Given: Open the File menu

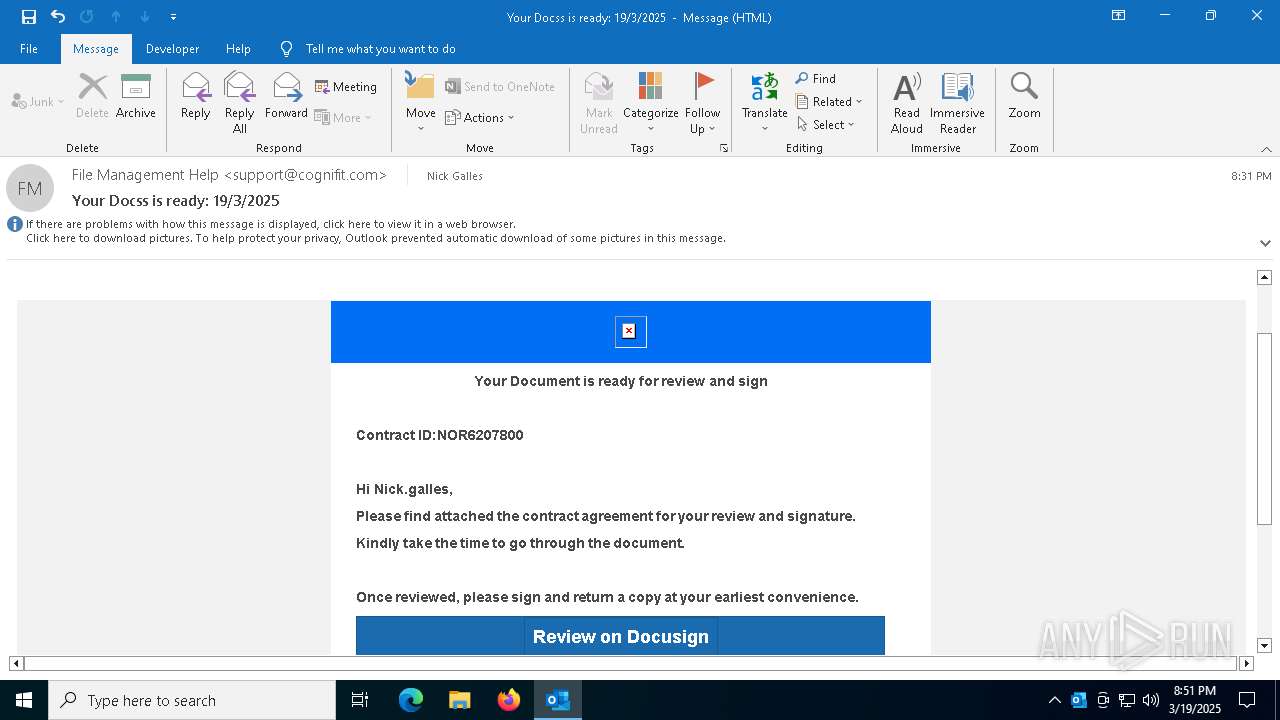Looking at the screenshot, I should coord(29,49).
